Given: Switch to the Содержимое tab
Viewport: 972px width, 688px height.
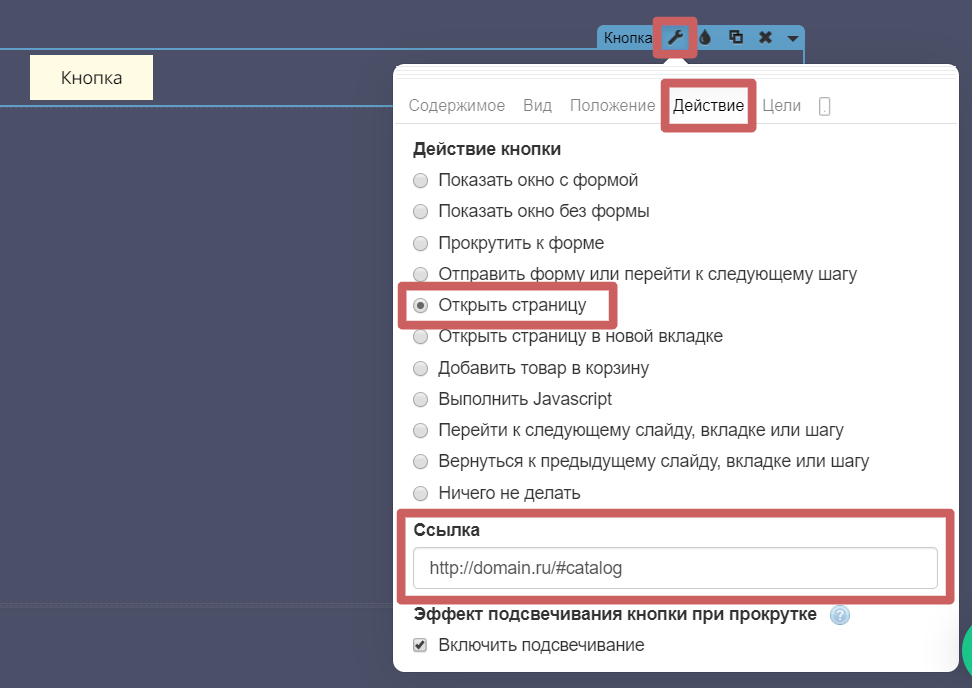Looking at the screenshot, I should pos(459,106).
